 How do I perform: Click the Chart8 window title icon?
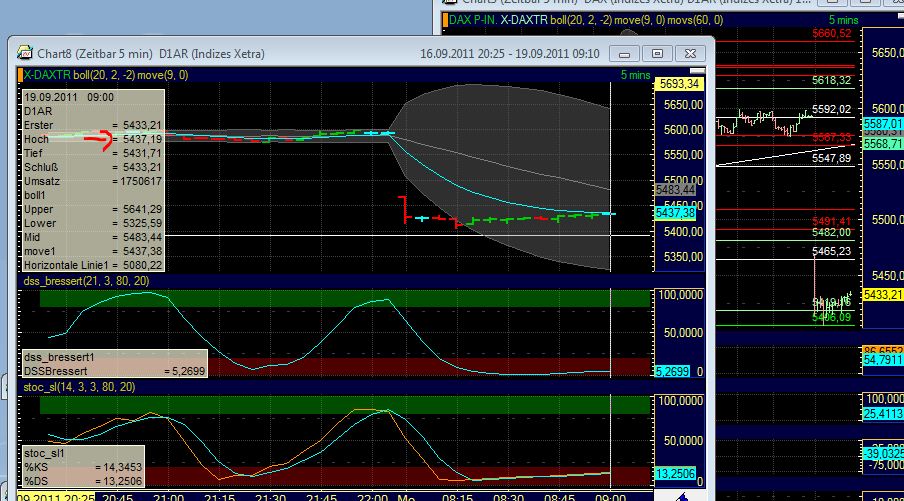tap(25, 53)
